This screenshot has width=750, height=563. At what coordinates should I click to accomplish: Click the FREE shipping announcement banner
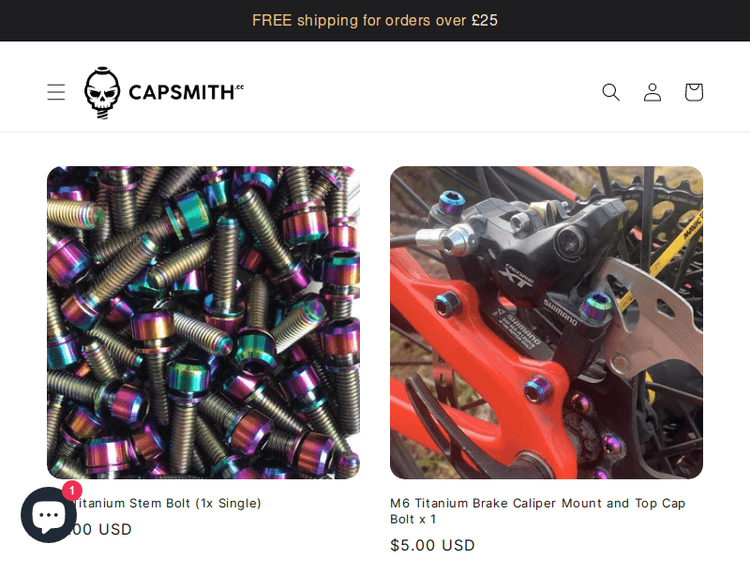click(x=375, y=20)
